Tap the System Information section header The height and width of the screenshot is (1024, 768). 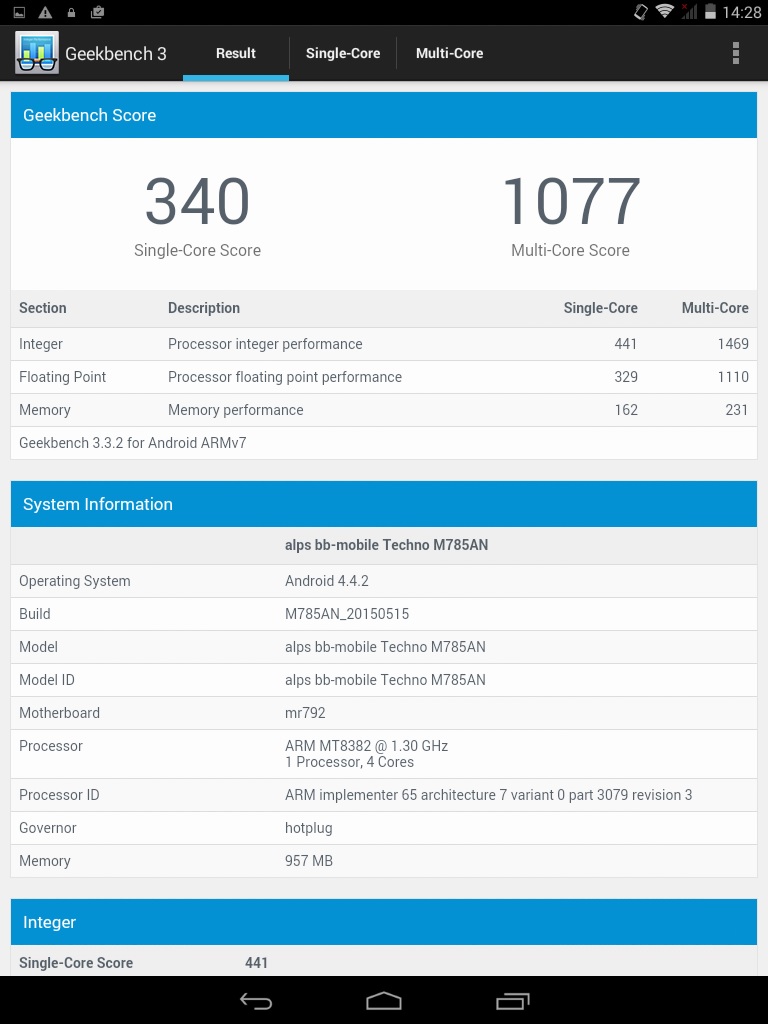tap(384, 504)
